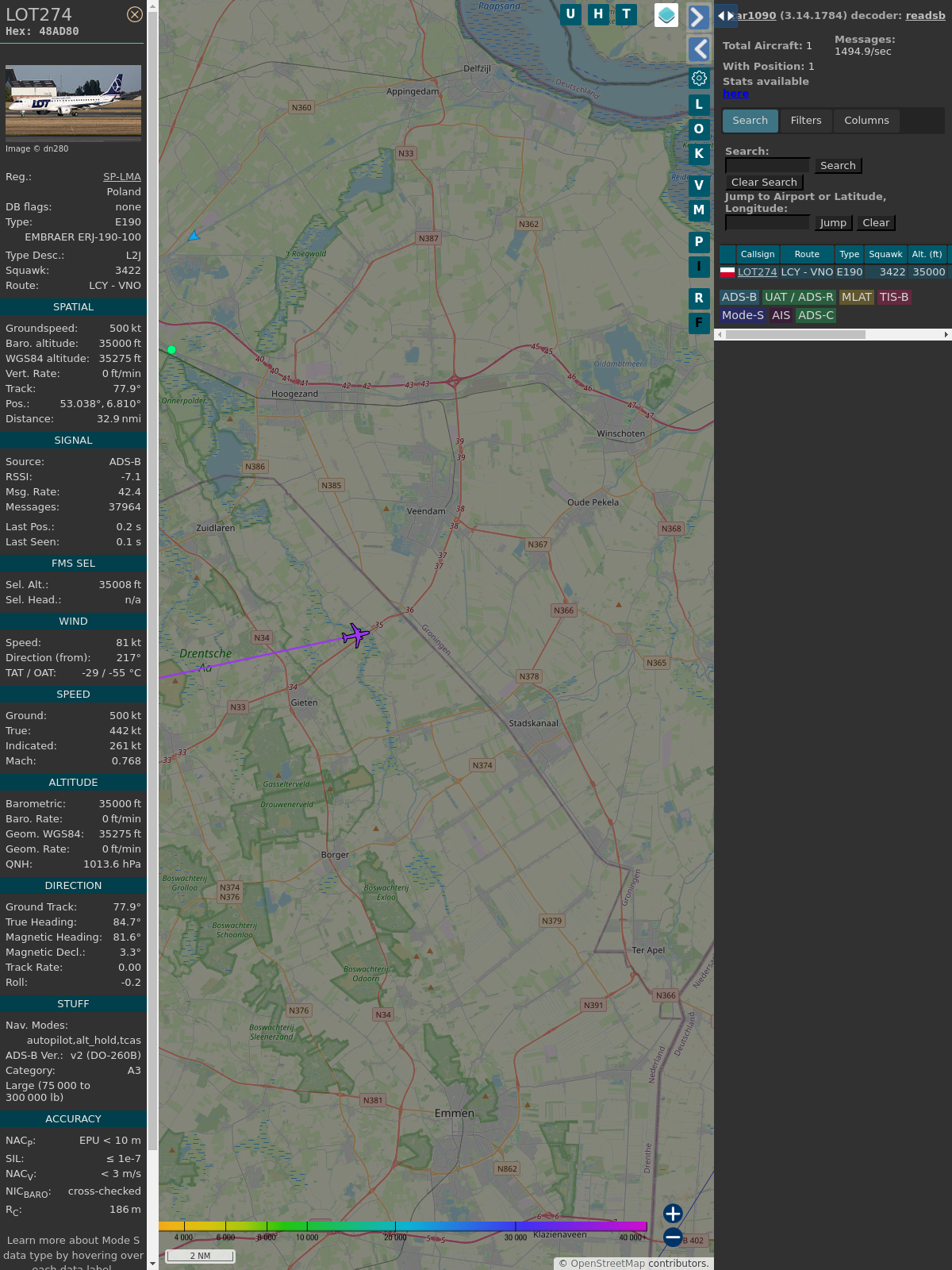This screenshot has height=1270, width=952.
Task: Sort table by Callsign column
Action: (x=758, y=254)
